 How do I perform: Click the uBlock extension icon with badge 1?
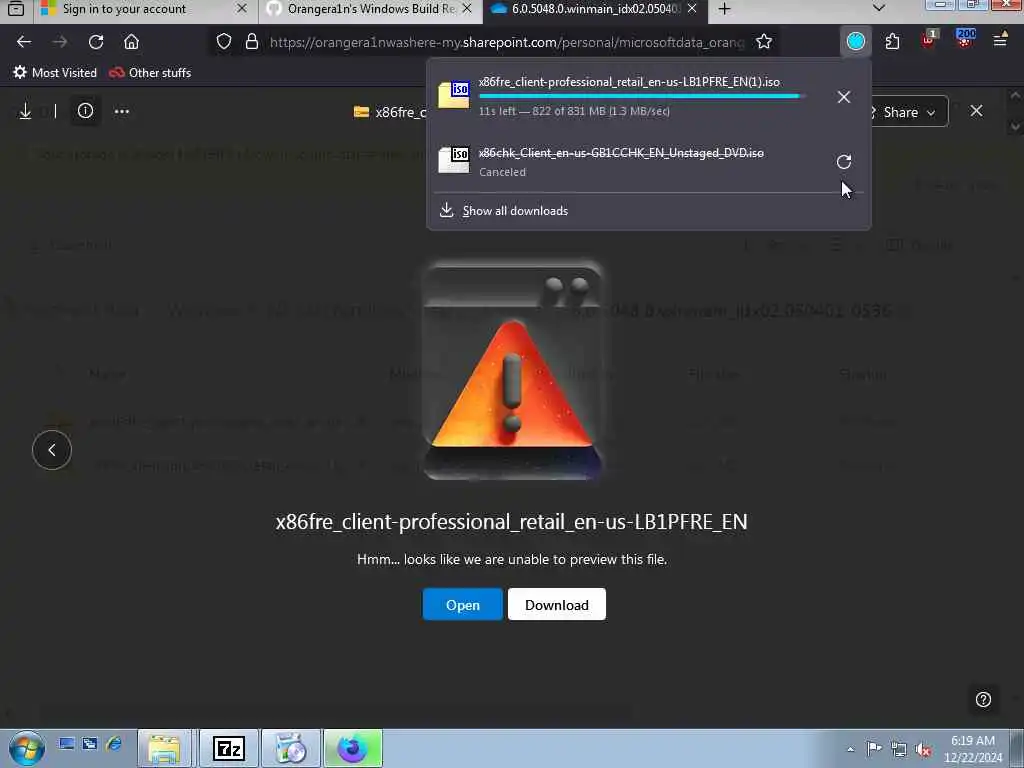(x=929, y=40)
